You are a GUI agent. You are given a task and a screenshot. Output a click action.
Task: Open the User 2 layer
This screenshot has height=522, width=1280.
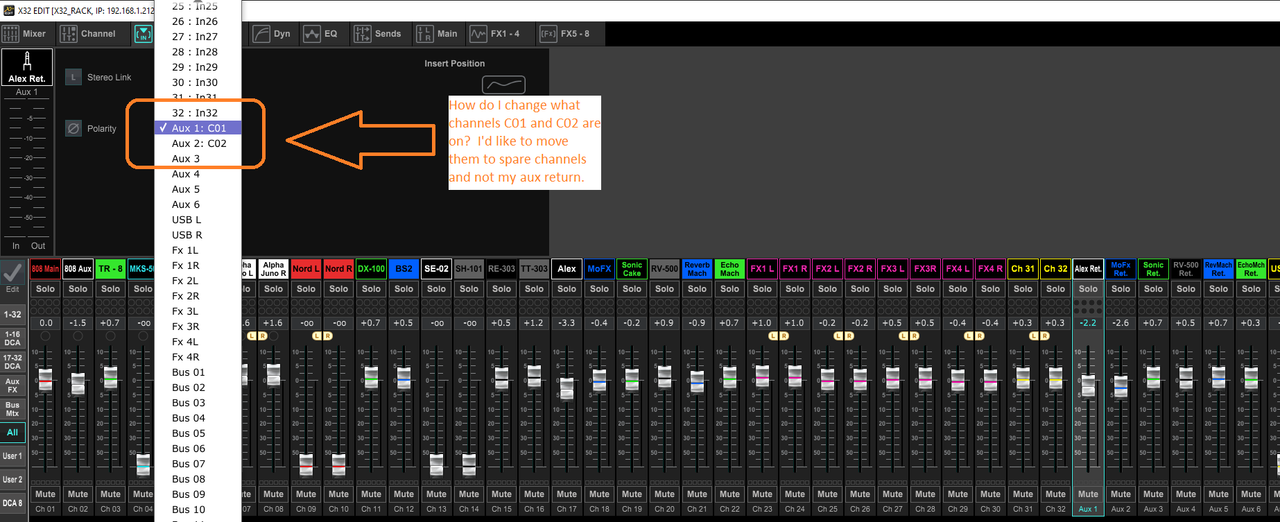point(13,480)
